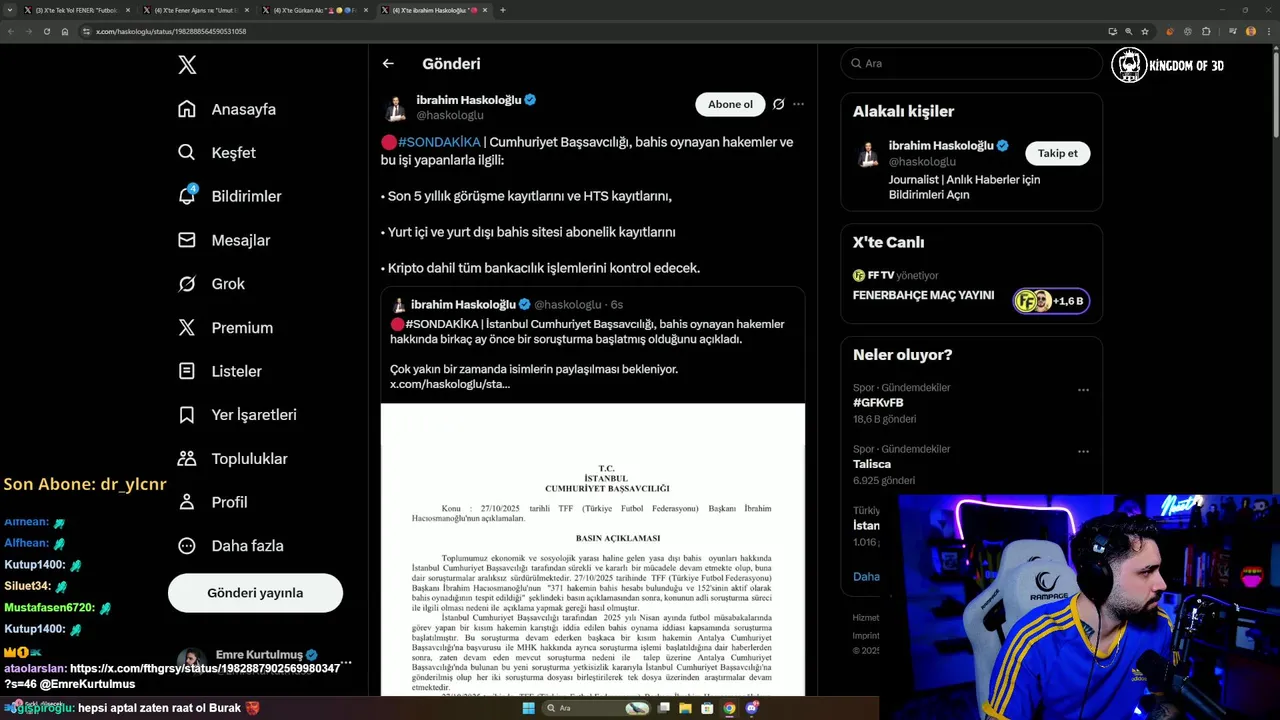Open more options for #GFKvFB trend
This screenshot has height=720, width=1280.
[x=1083, y=390]
